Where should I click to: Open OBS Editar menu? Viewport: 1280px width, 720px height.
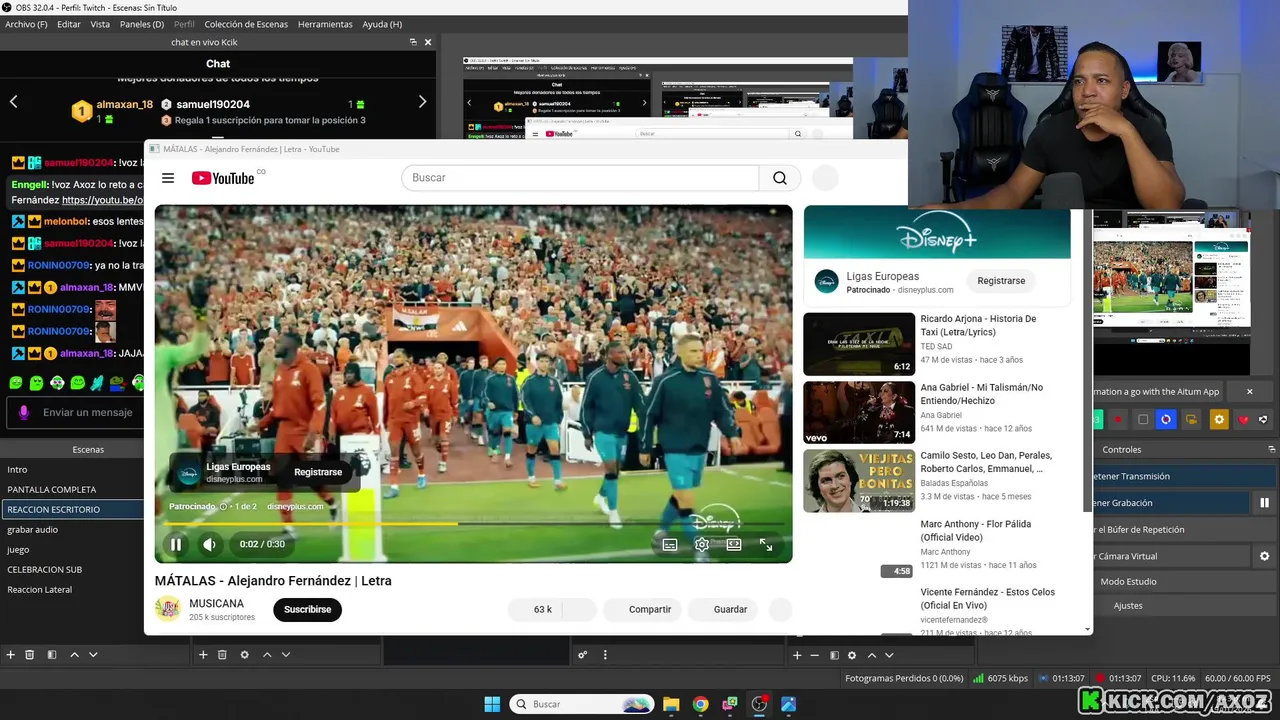(x=69, y=24)
